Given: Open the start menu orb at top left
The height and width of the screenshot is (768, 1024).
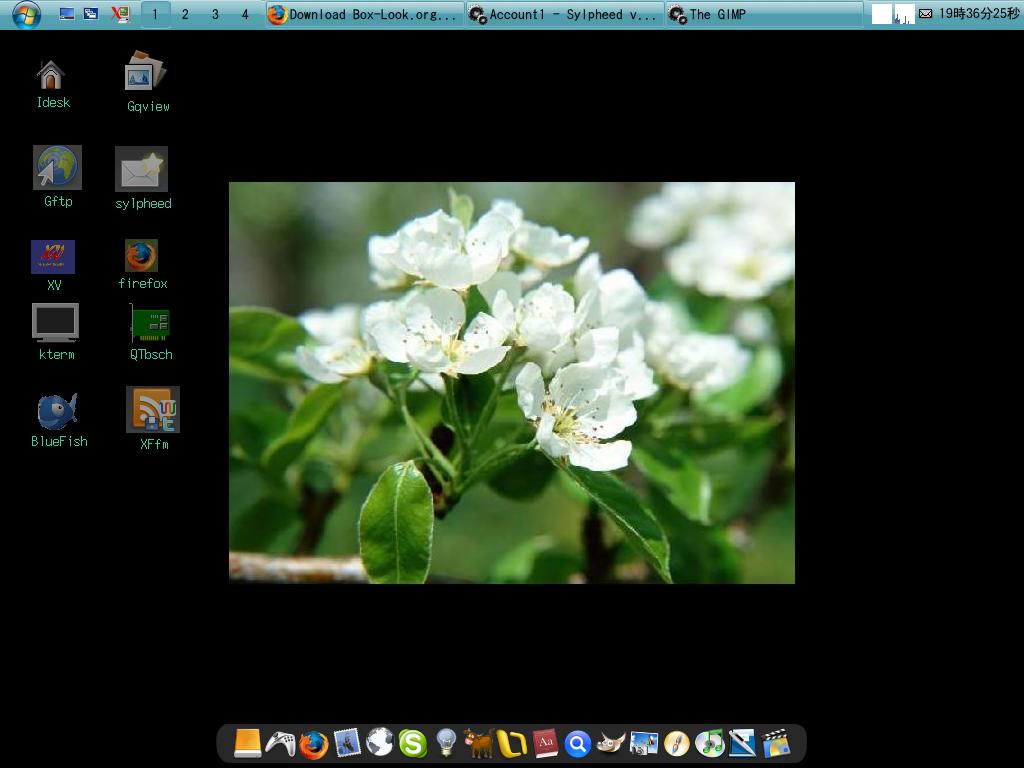Looking at the screenshot, I should click(x=26, y=14).
